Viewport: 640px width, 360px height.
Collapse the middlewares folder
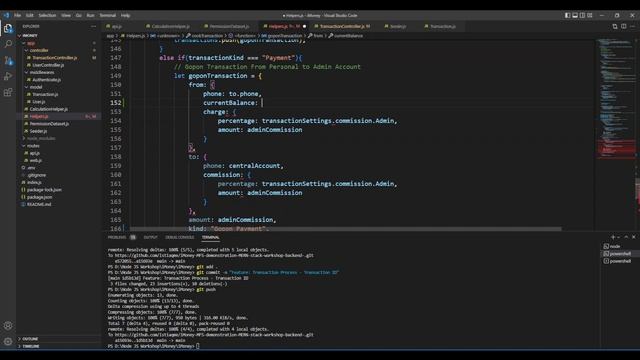[x=42, y=72]
